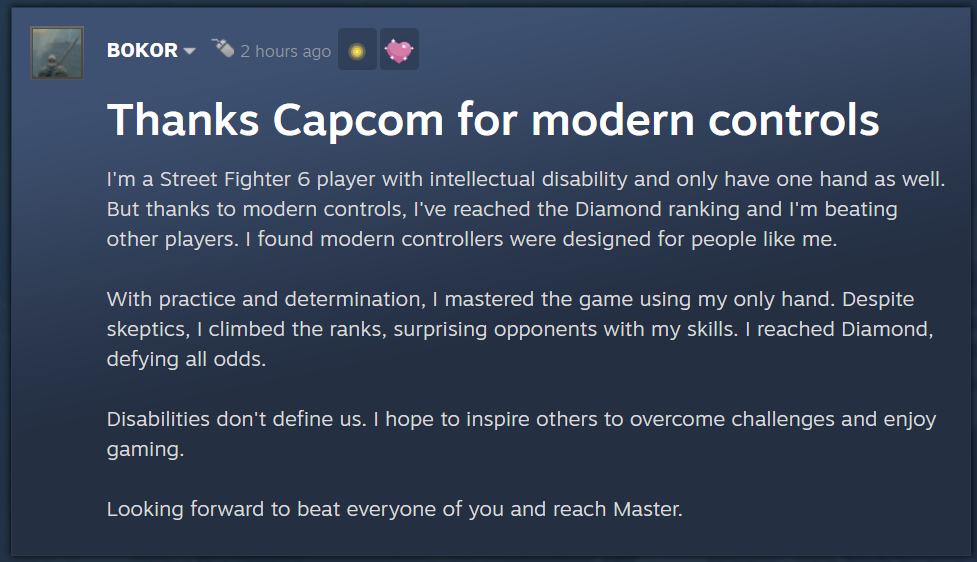
Task: Click the word "skeptics" in second paragraph
Action: 148,329
